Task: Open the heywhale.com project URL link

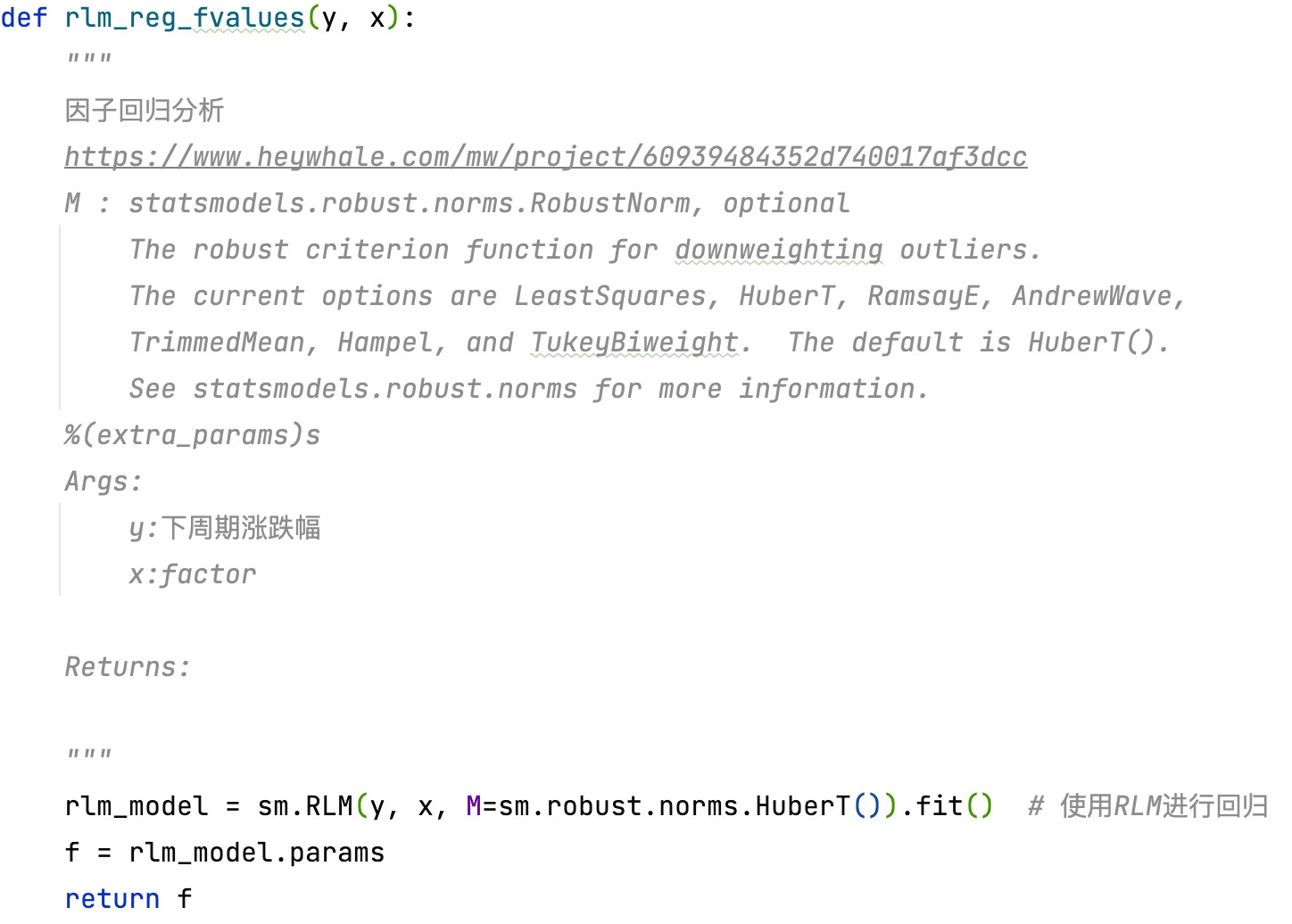Action: [x=545, y=157]
